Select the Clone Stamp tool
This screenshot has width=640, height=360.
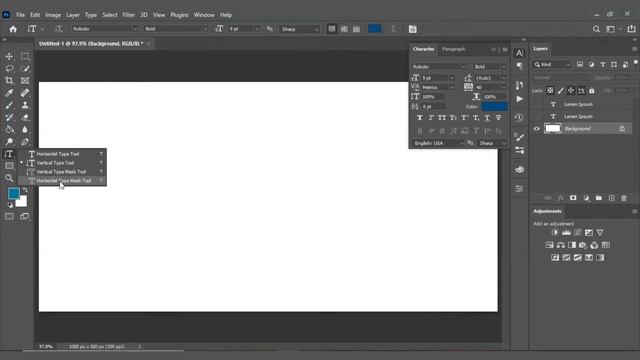[25, 105]
